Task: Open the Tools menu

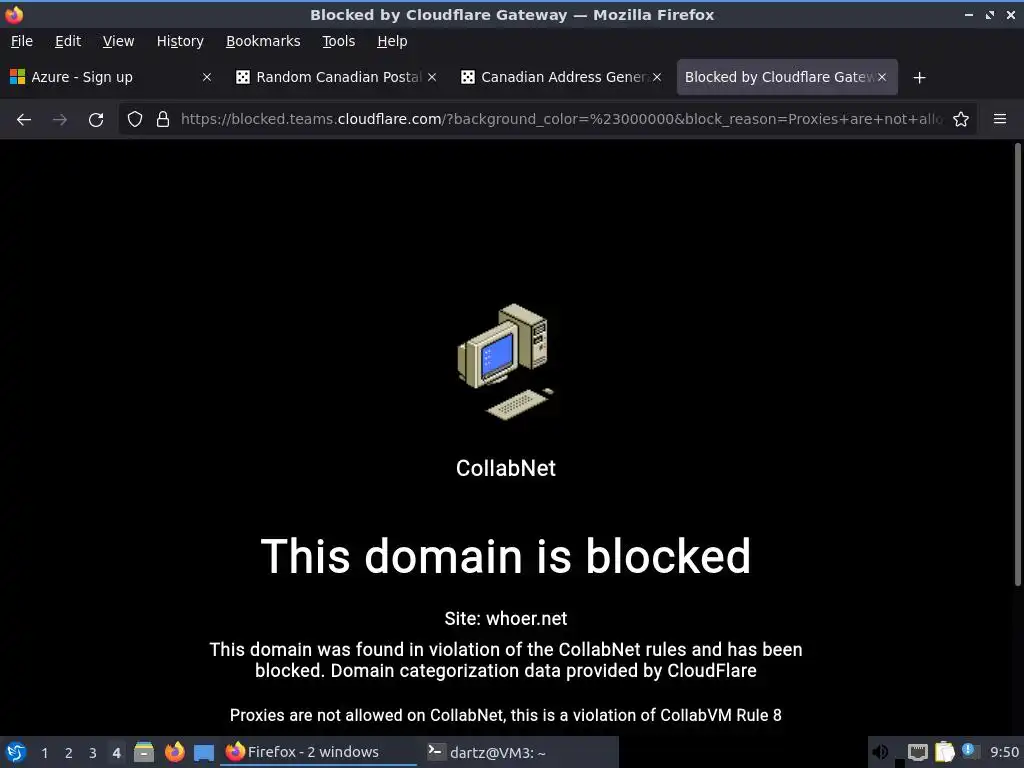Action: 338,41
